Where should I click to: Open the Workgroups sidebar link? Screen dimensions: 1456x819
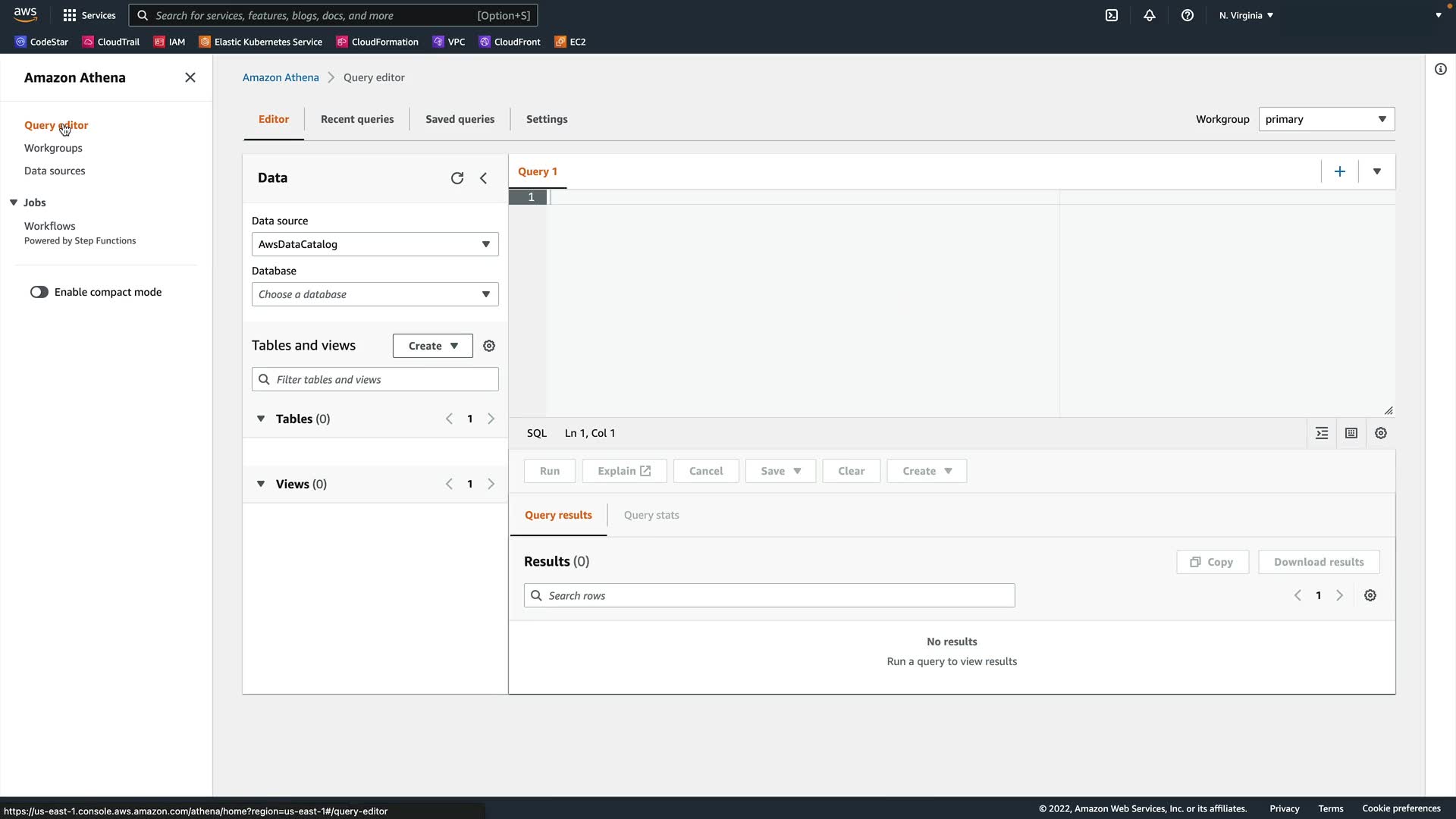point(53,148)
